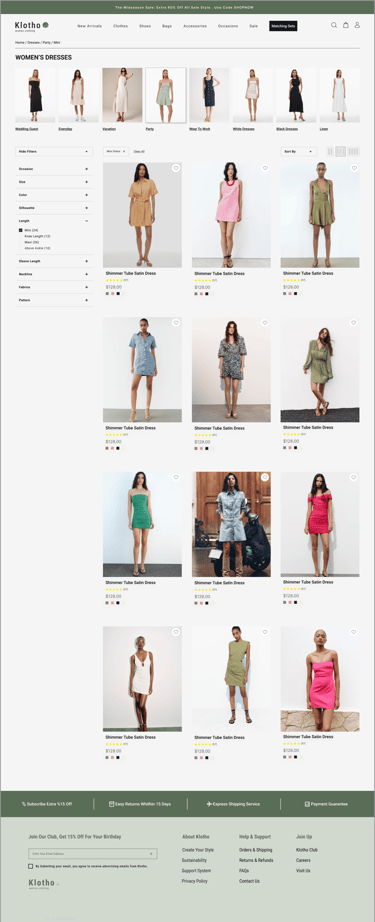This screenshot has height=922, width=375.
Task: Open the New Arrivals menu
Action: click(89, 26)
